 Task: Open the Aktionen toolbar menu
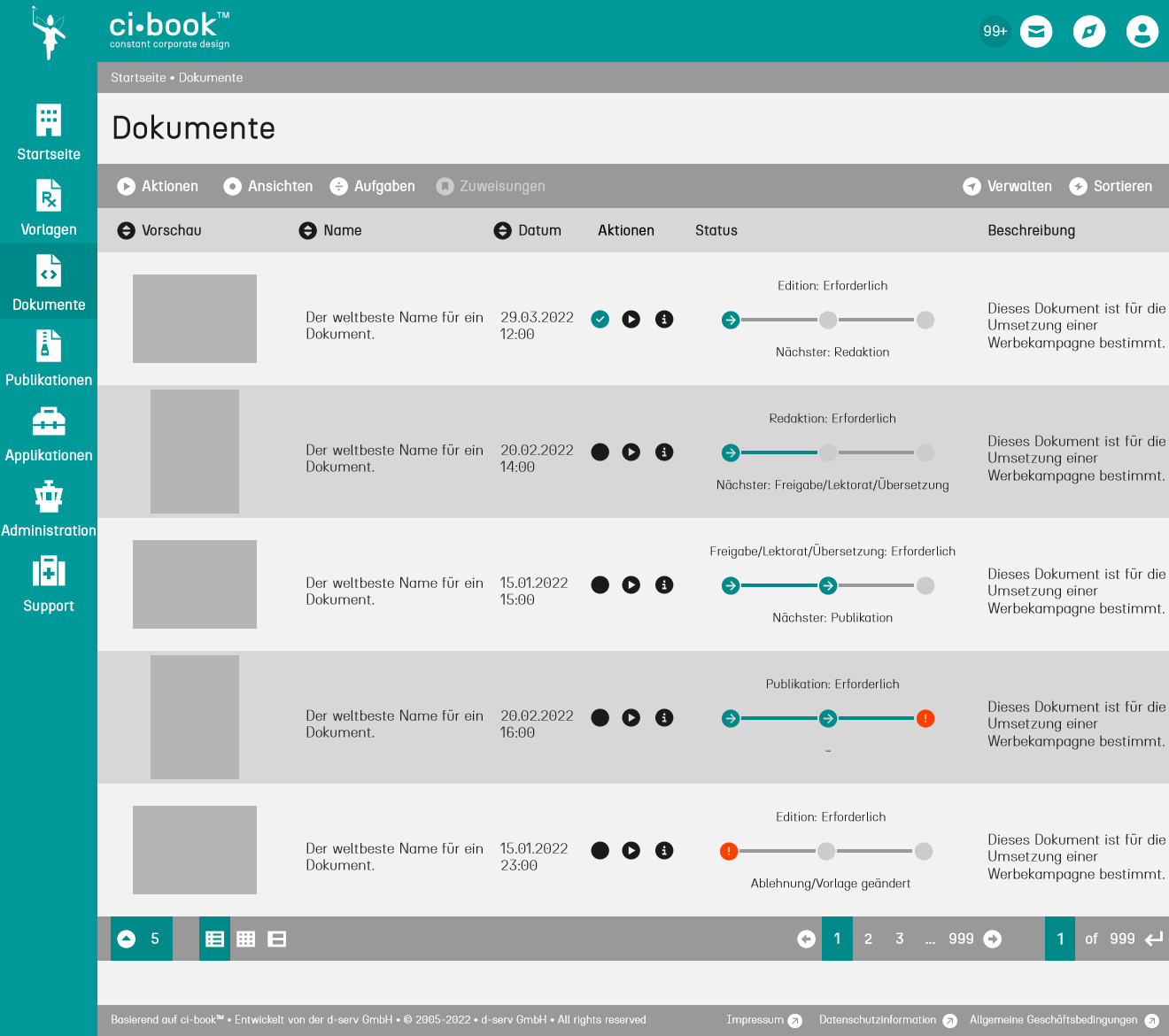point(158,186)
